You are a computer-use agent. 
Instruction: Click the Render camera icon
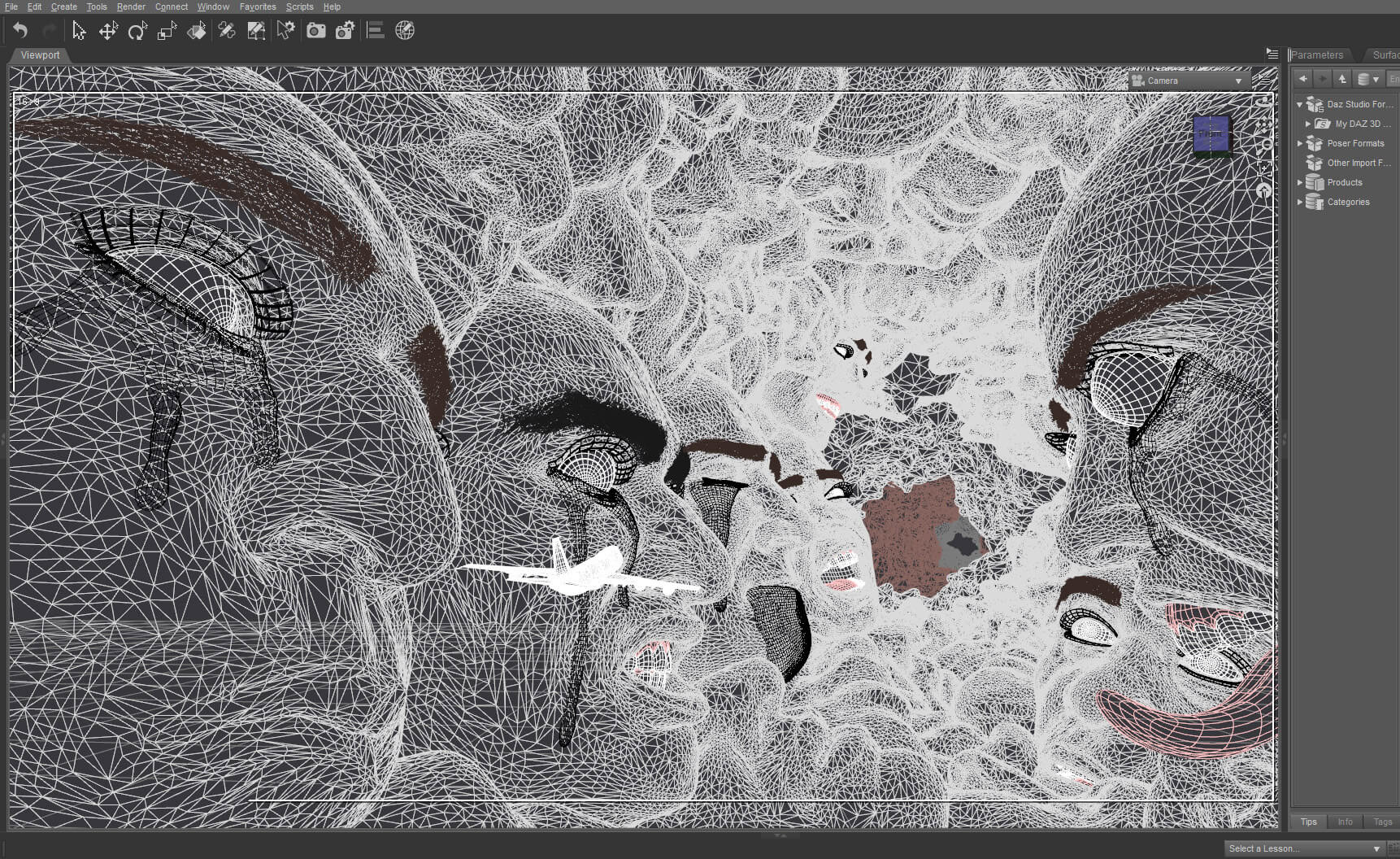[x=315, y=31]
